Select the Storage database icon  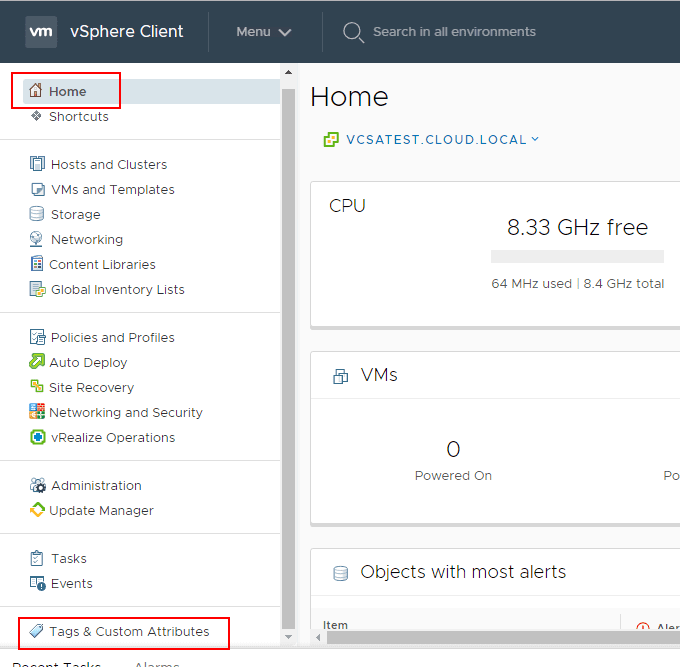coord(37,214)
